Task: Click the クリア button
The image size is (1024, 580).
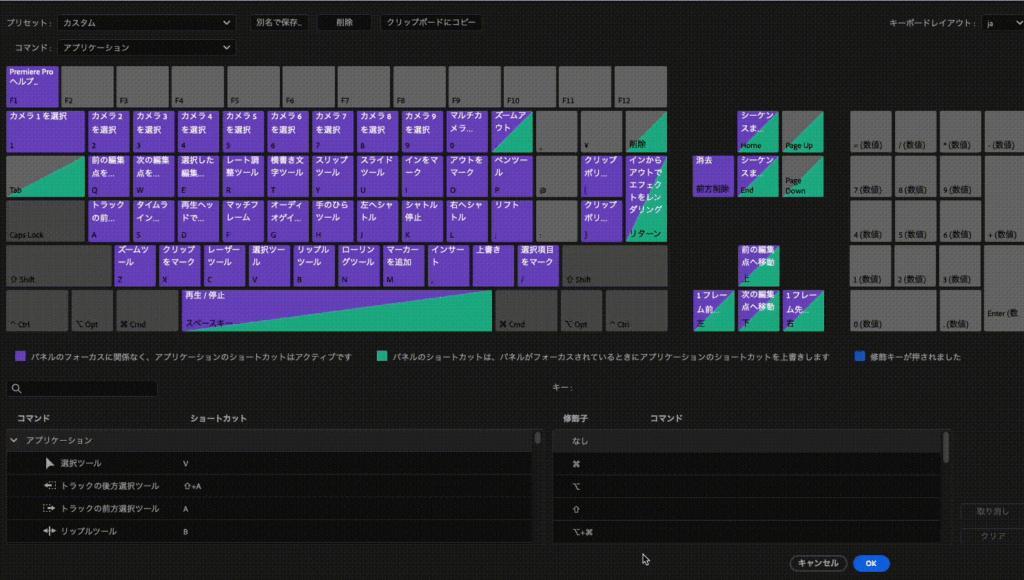Action: tap(993, 536)
